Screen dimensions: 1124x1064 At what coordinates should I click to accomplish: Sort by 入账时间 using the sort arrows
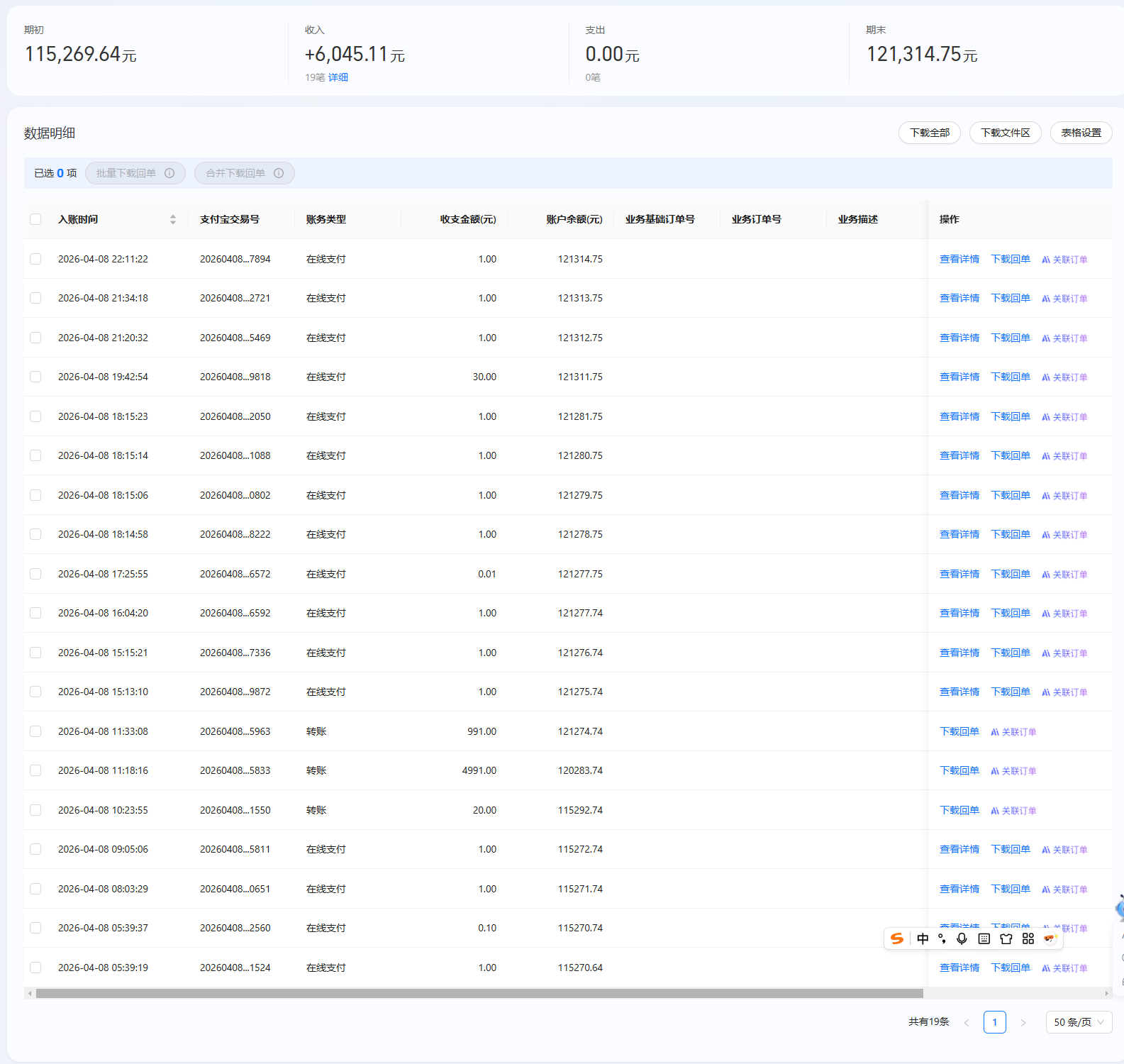pos(173,219)
